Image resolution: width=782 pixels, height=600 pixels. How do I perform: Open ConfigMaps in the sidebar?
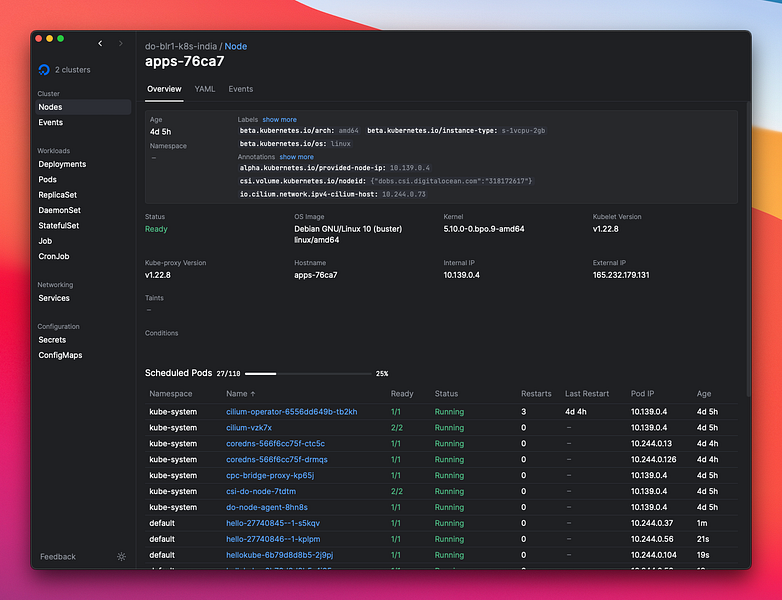coord(60,355)
